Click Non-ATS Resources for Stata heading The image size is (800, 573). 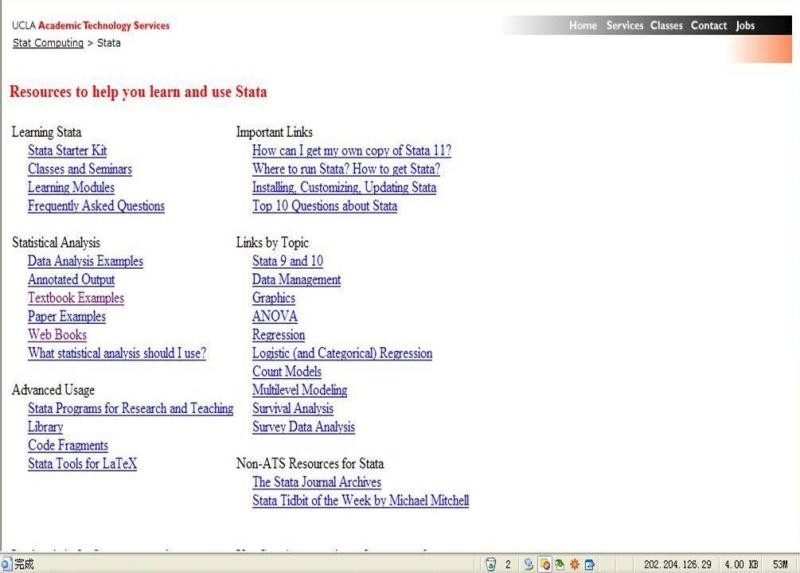tap(310, 463)
